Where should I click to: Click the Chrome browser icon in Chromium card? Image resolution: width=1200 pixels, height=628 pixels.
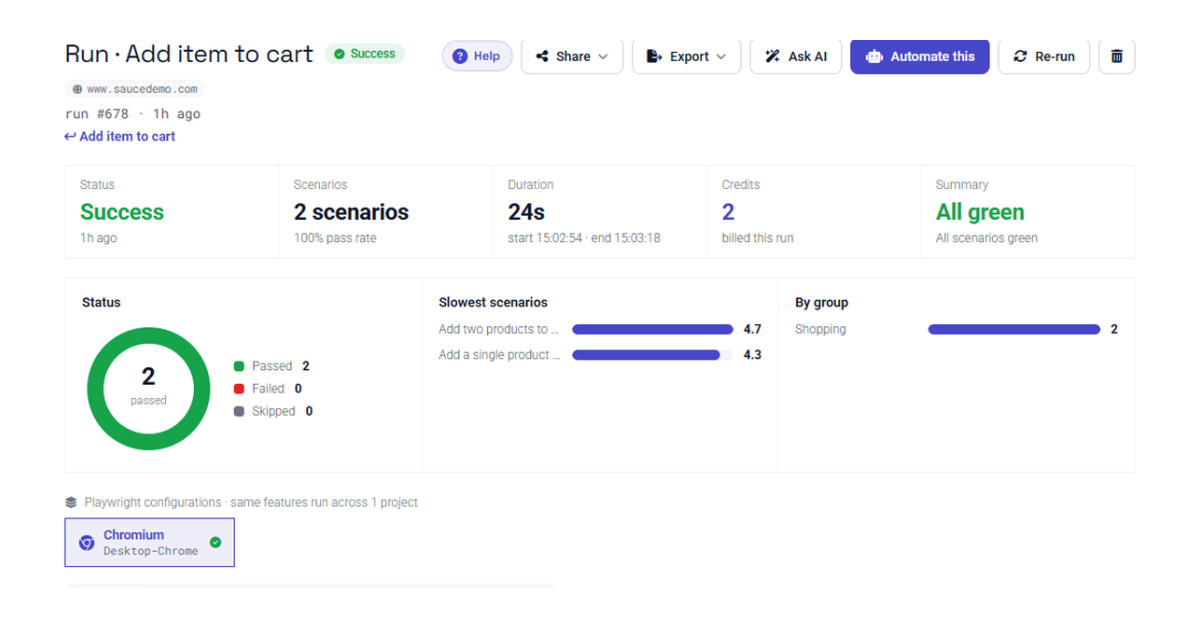coord(87,542)
